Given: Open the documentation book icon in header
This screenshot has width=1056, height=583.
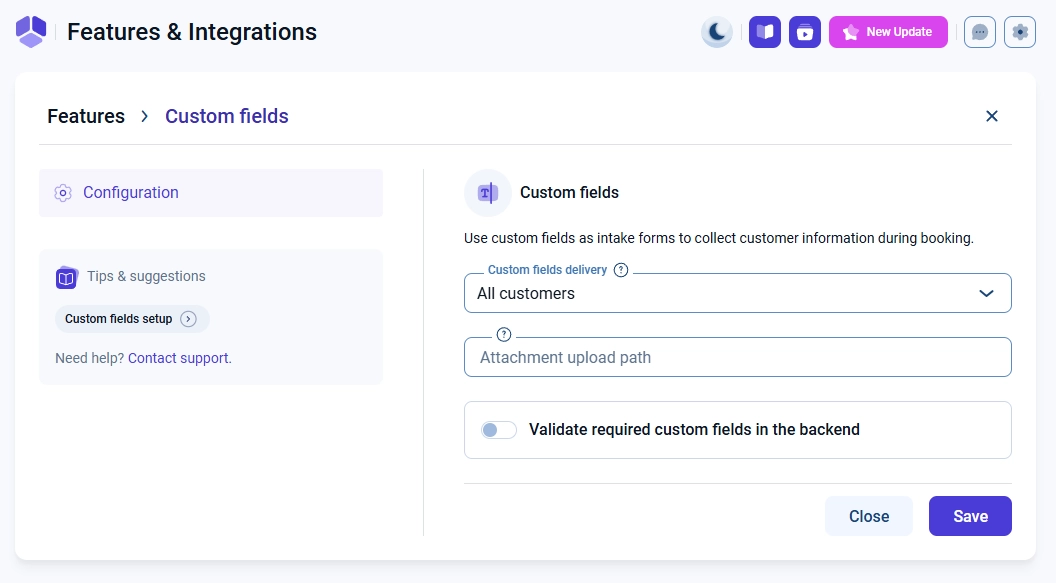Looking at the screenshot, I should tap(764, 32).
